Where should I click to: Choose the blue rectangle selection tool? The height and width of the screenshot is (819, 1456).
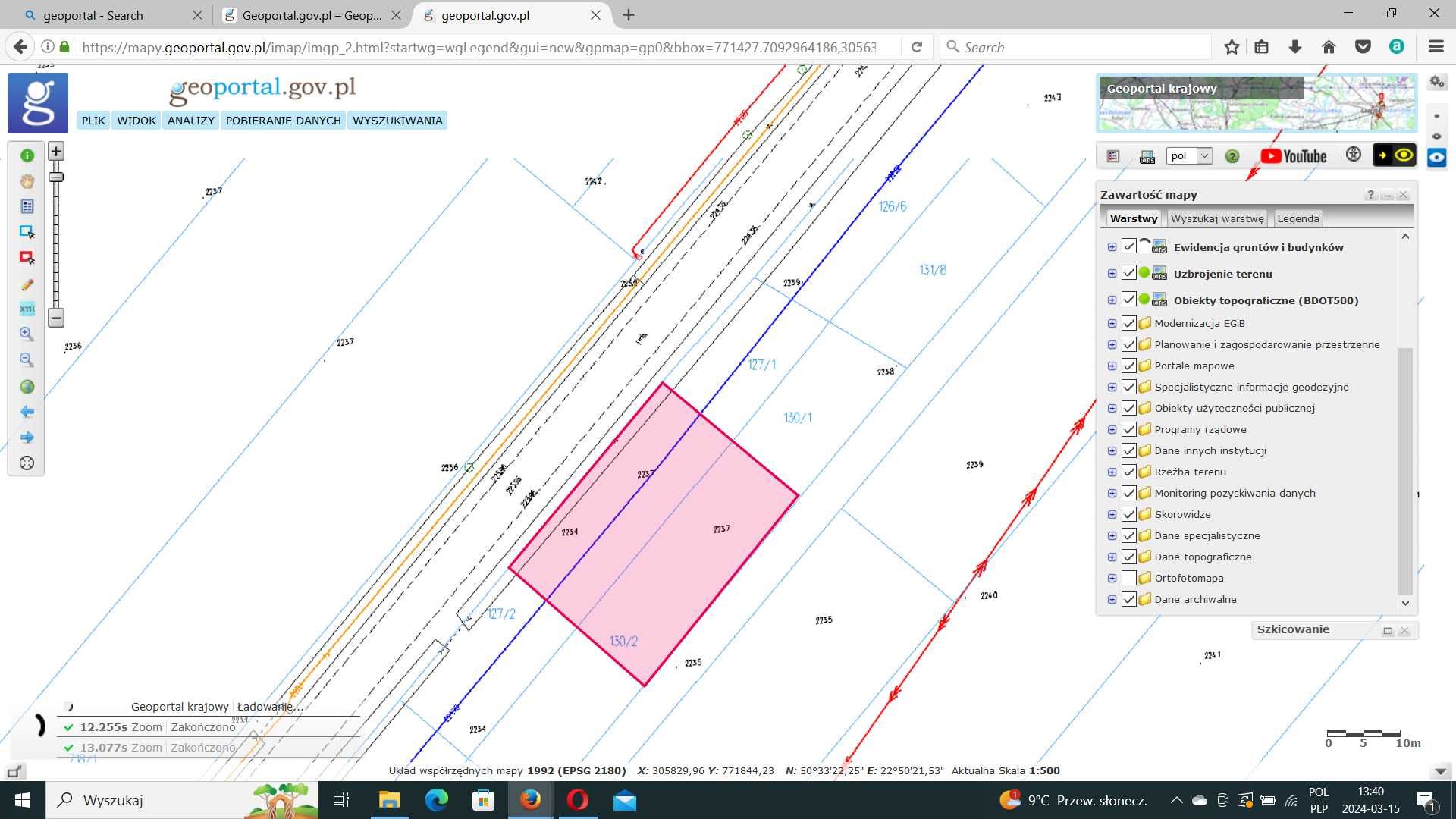[27, 232]
